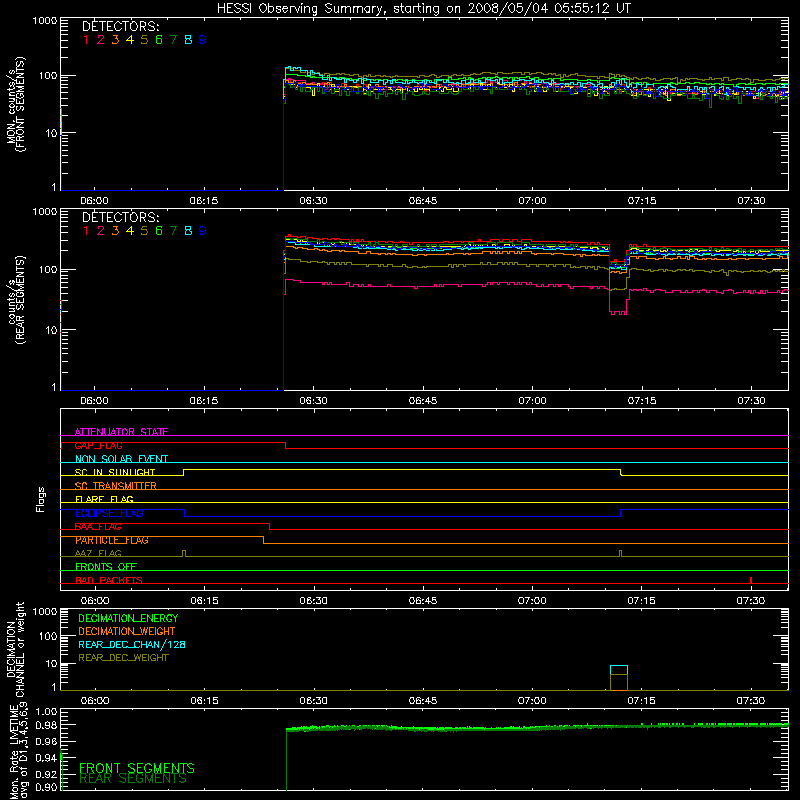Screen dimensions: 800x800
Task: Select detector 1 in front segments legend
Action: tap(86, 40)
